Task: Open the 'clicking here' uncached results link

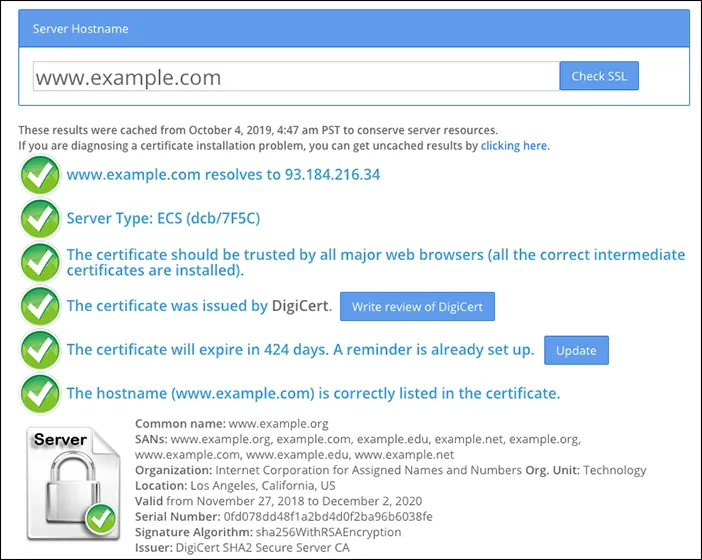Action: pyautogui.click(x=514, y=146)
